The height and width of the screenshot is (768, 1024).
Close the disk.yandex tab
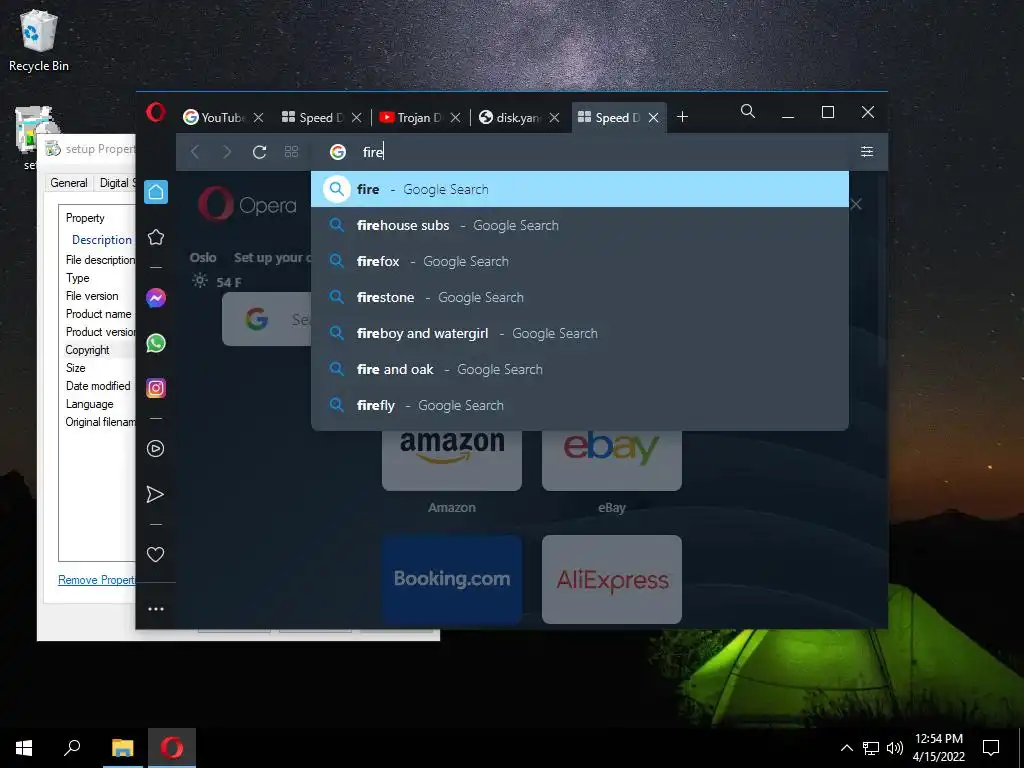point(554,118)
